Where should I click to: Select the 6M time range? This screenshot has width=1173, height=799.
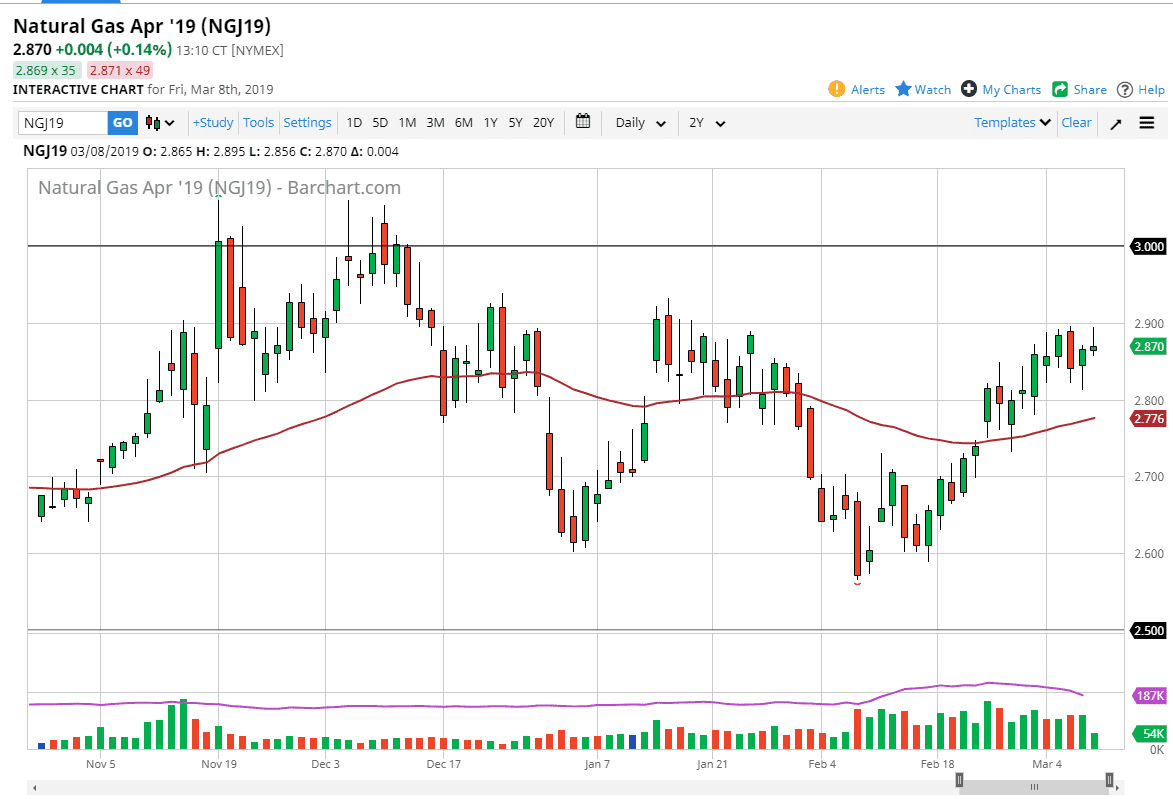pos(463,123)
